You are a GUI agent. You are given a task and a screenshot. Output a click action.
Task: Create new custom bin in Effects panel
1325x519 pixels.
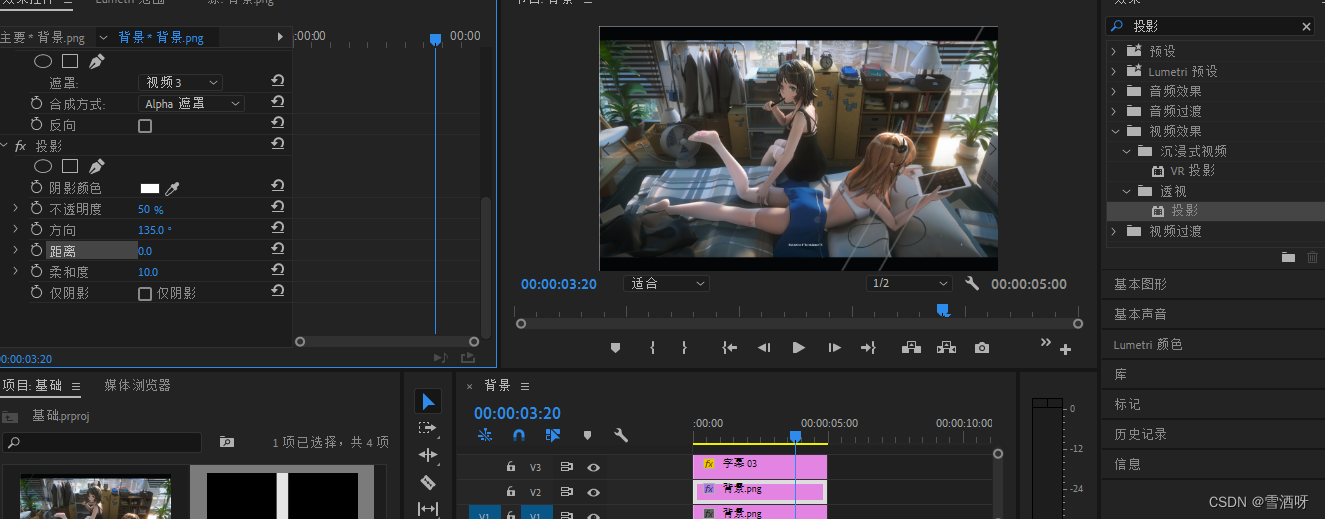1289,257
